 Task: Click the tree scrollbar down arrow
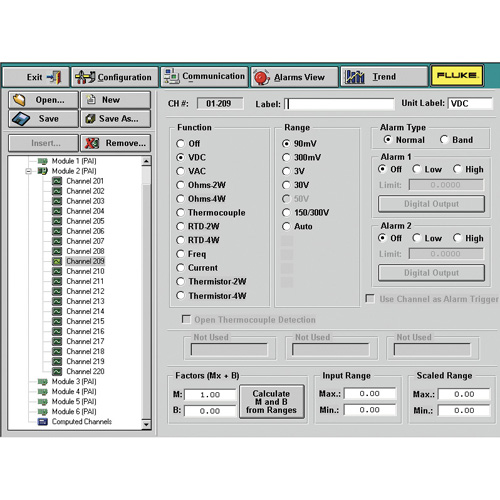[x=146, y=424]
